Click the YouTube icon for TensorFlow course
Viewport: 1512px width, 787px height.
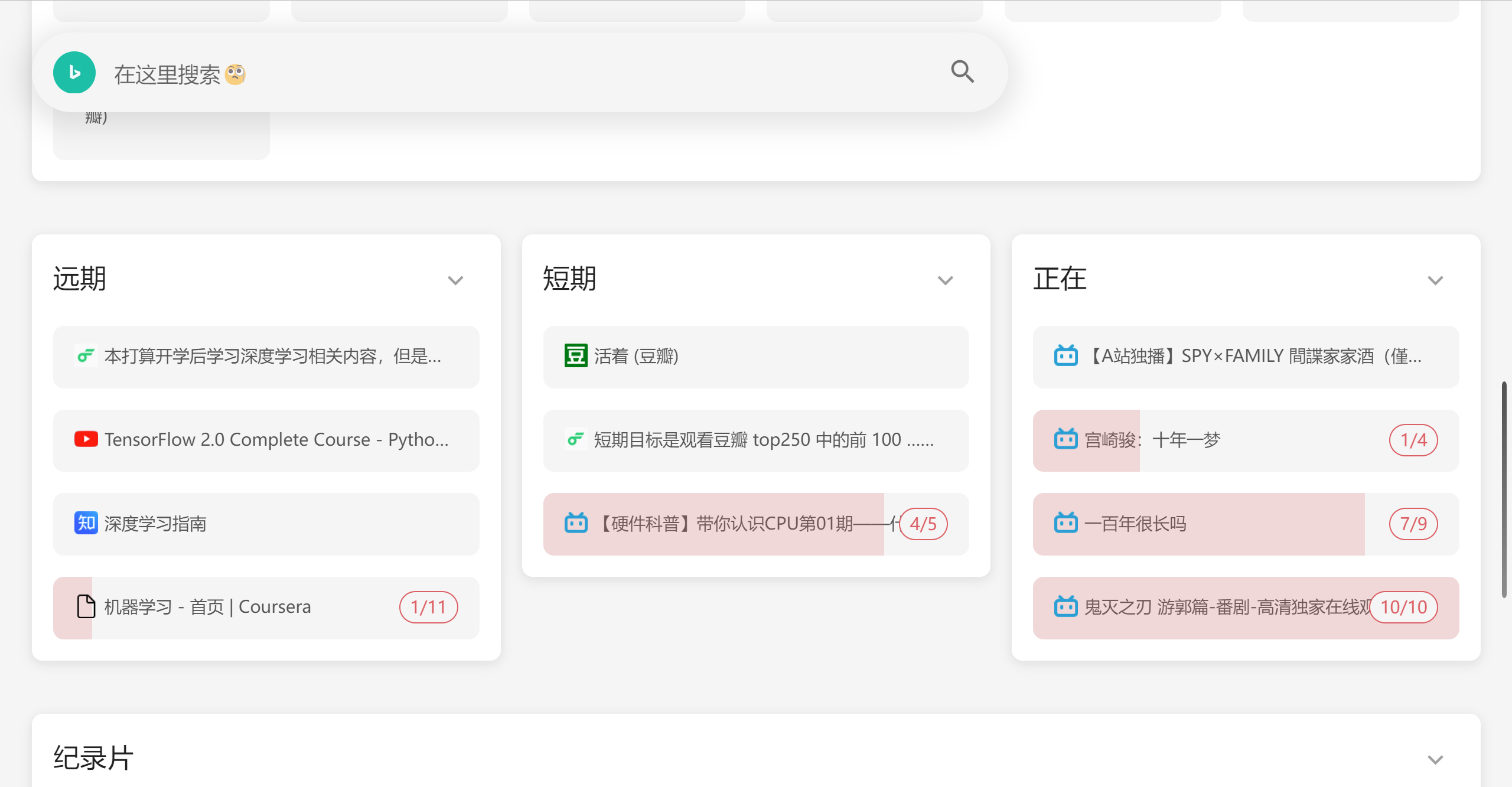click(86, 439)
